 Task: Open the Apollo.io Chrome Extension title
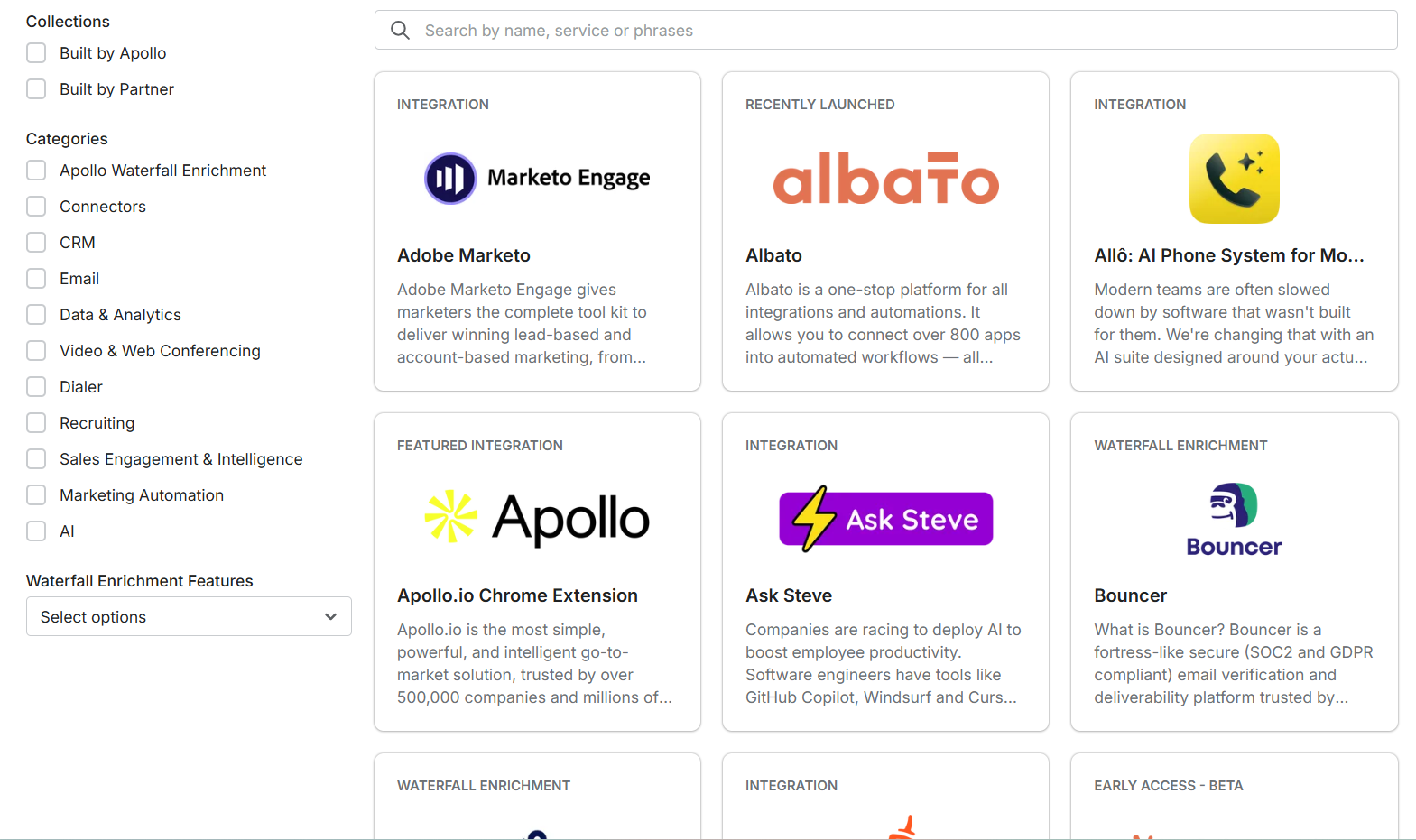coord(517,595)
